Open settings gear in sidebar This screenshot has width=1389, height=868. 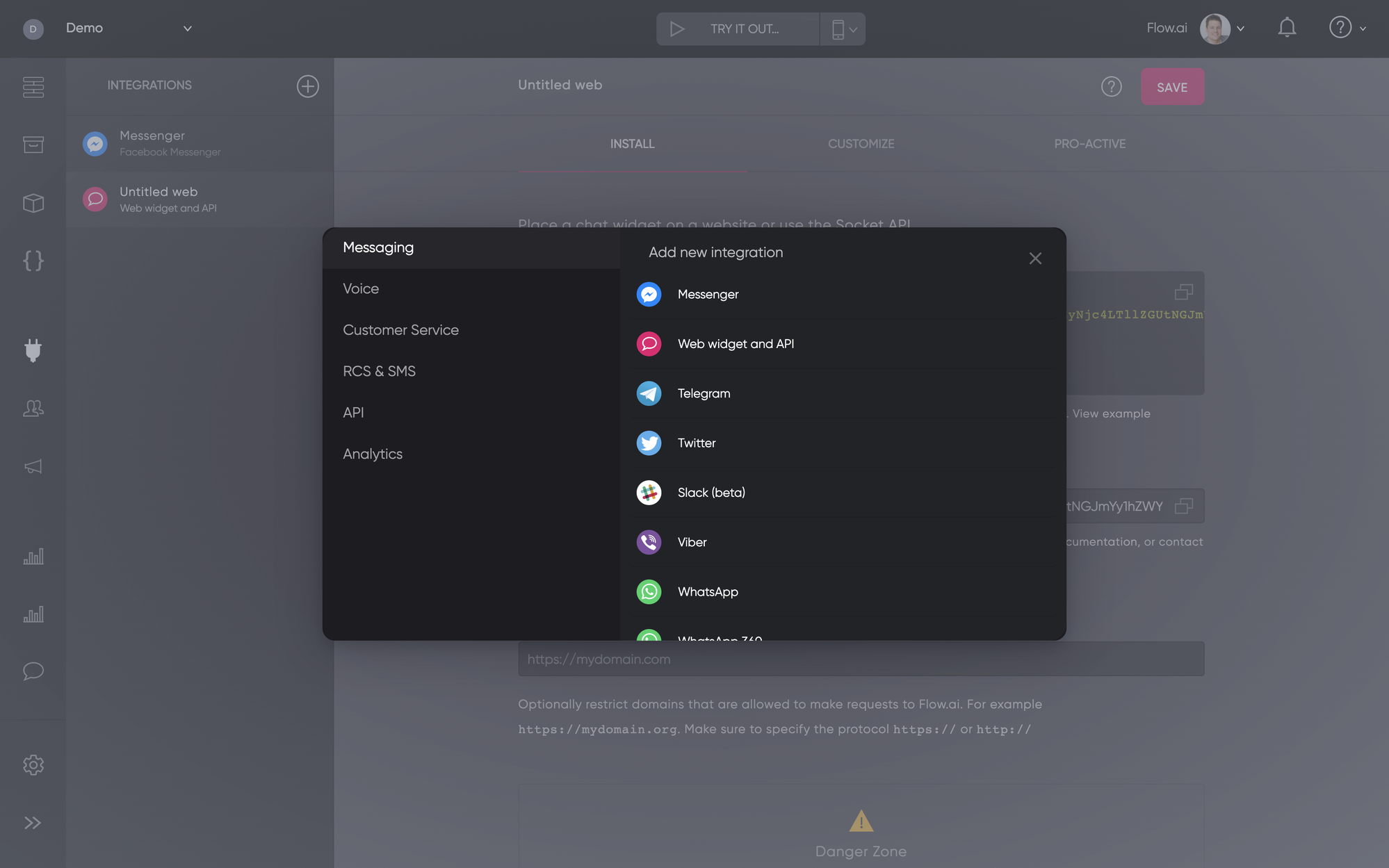tap(33, 764)
